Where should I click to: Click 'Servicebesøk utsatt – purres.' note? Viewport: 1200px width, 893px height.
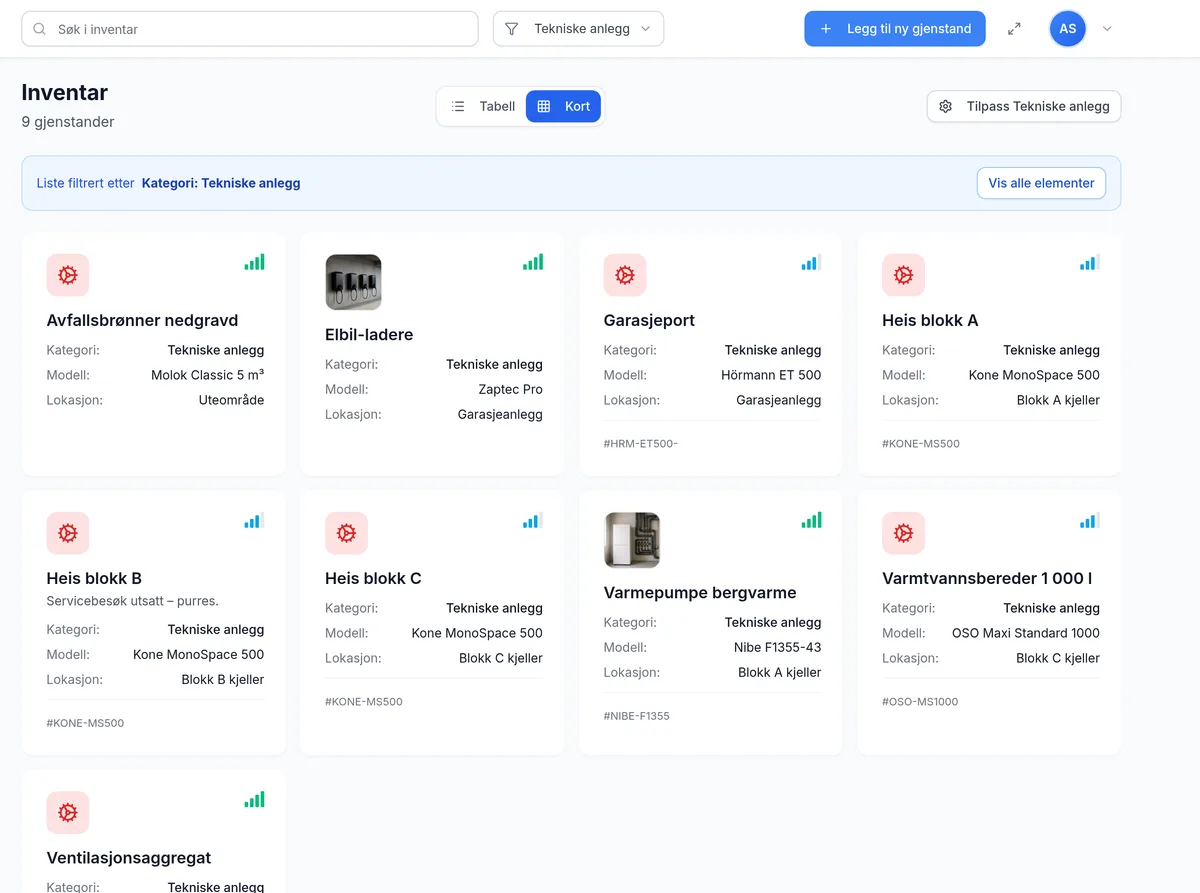[133, 601]
